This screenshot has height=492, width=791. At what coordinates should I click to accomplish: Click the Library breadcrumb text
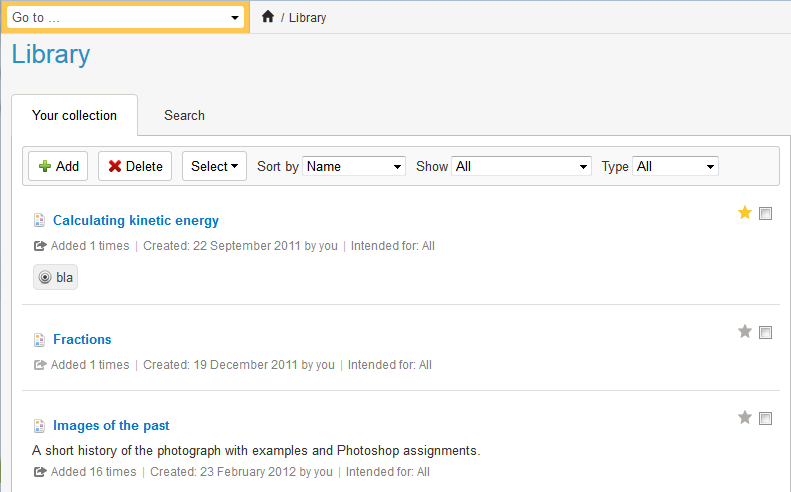[x=307, y=18]
